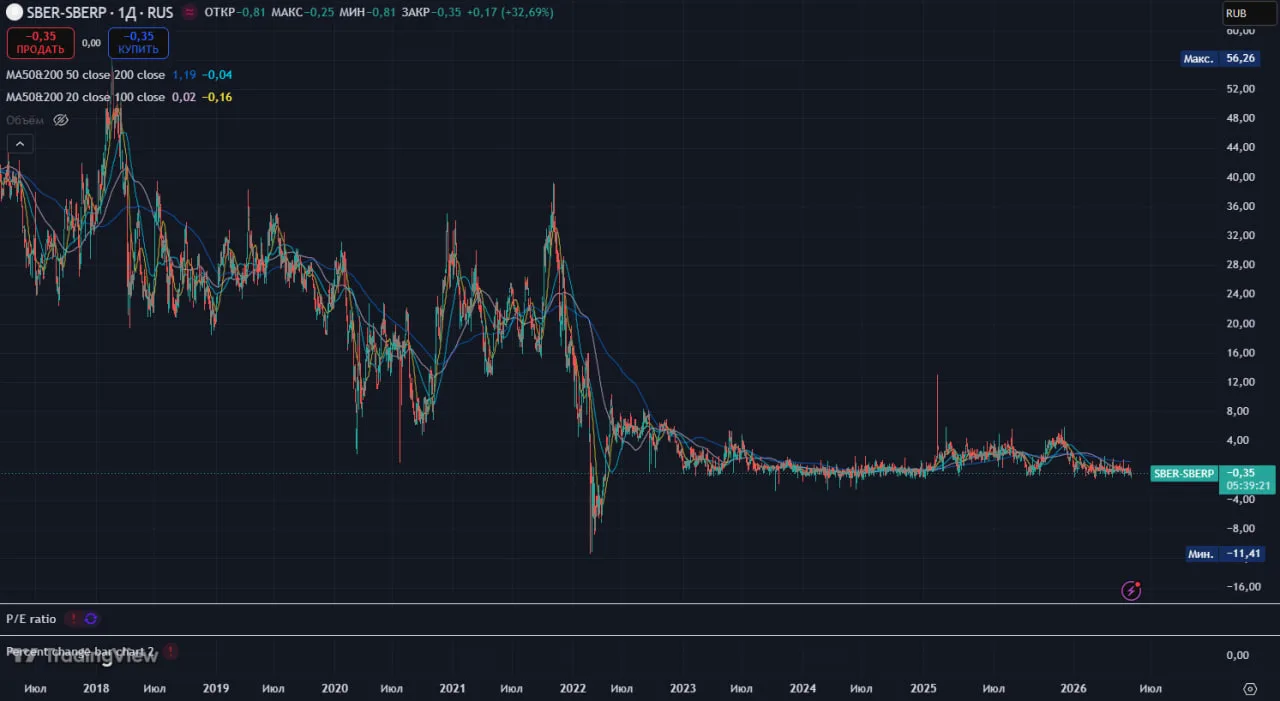
Task: Select the MA50&200 20 close 100 close indicator
Action: click(86, 97)
